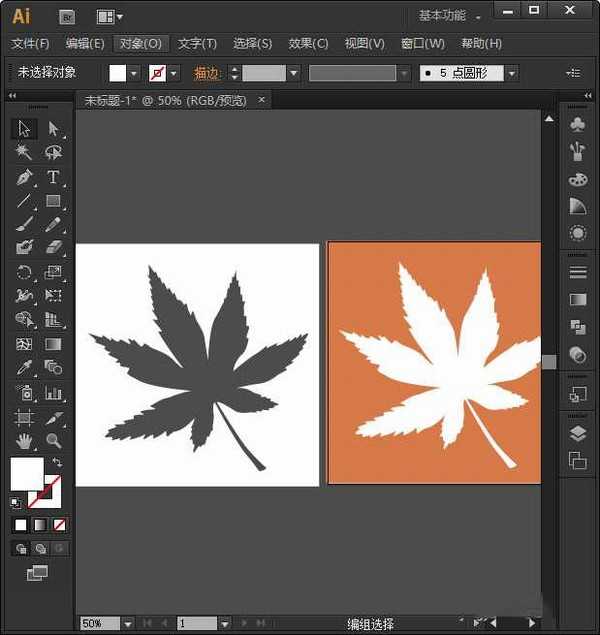The width and height of the screenshot is (600, 635).
Task: Open the Color palette panel icon
Action: click(577, 179)
